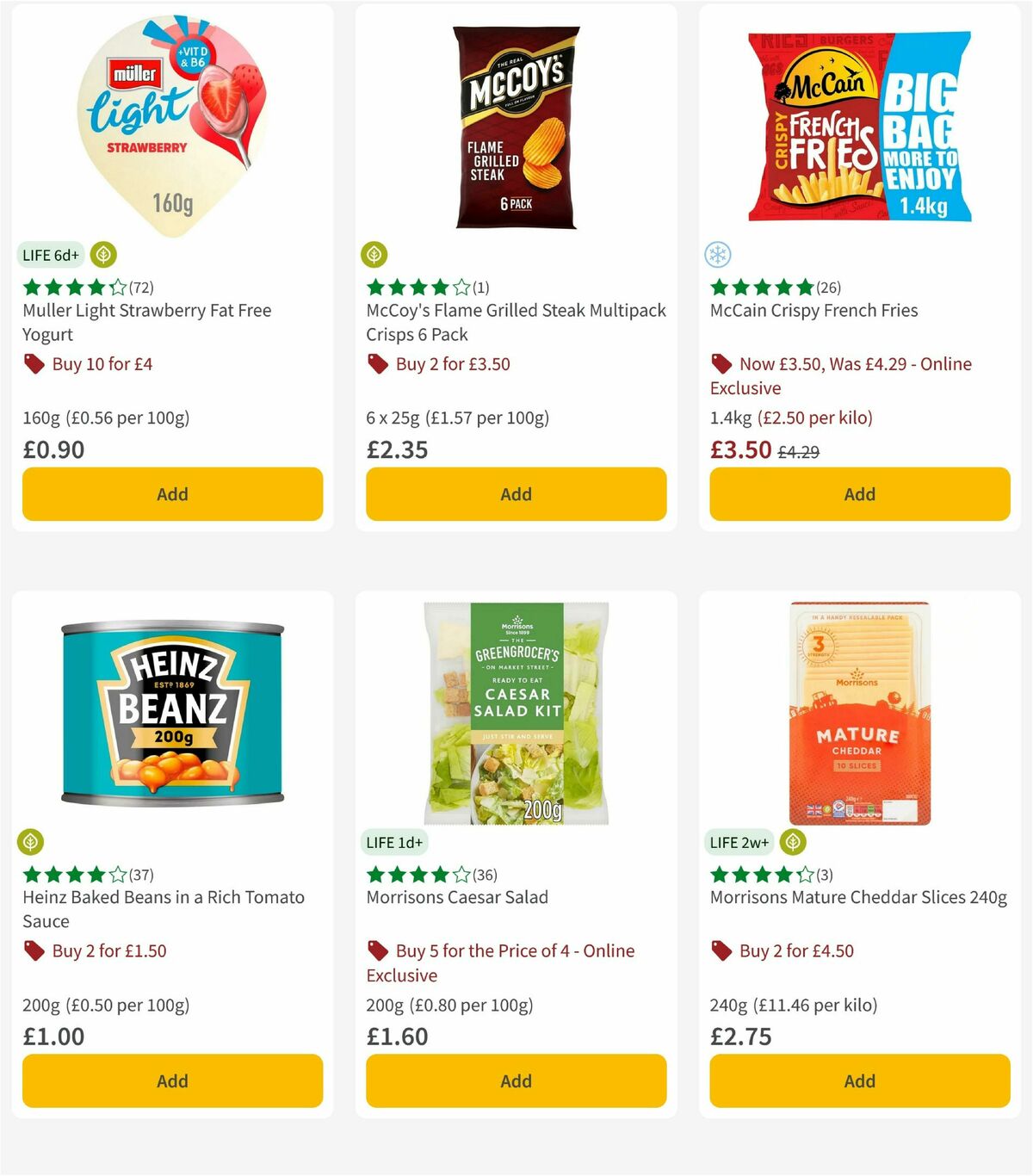Add Heinz Baked Beans to the basket
Image resolution: width=1033 pixels, height=1176 pixels.
coord(172,1080)
